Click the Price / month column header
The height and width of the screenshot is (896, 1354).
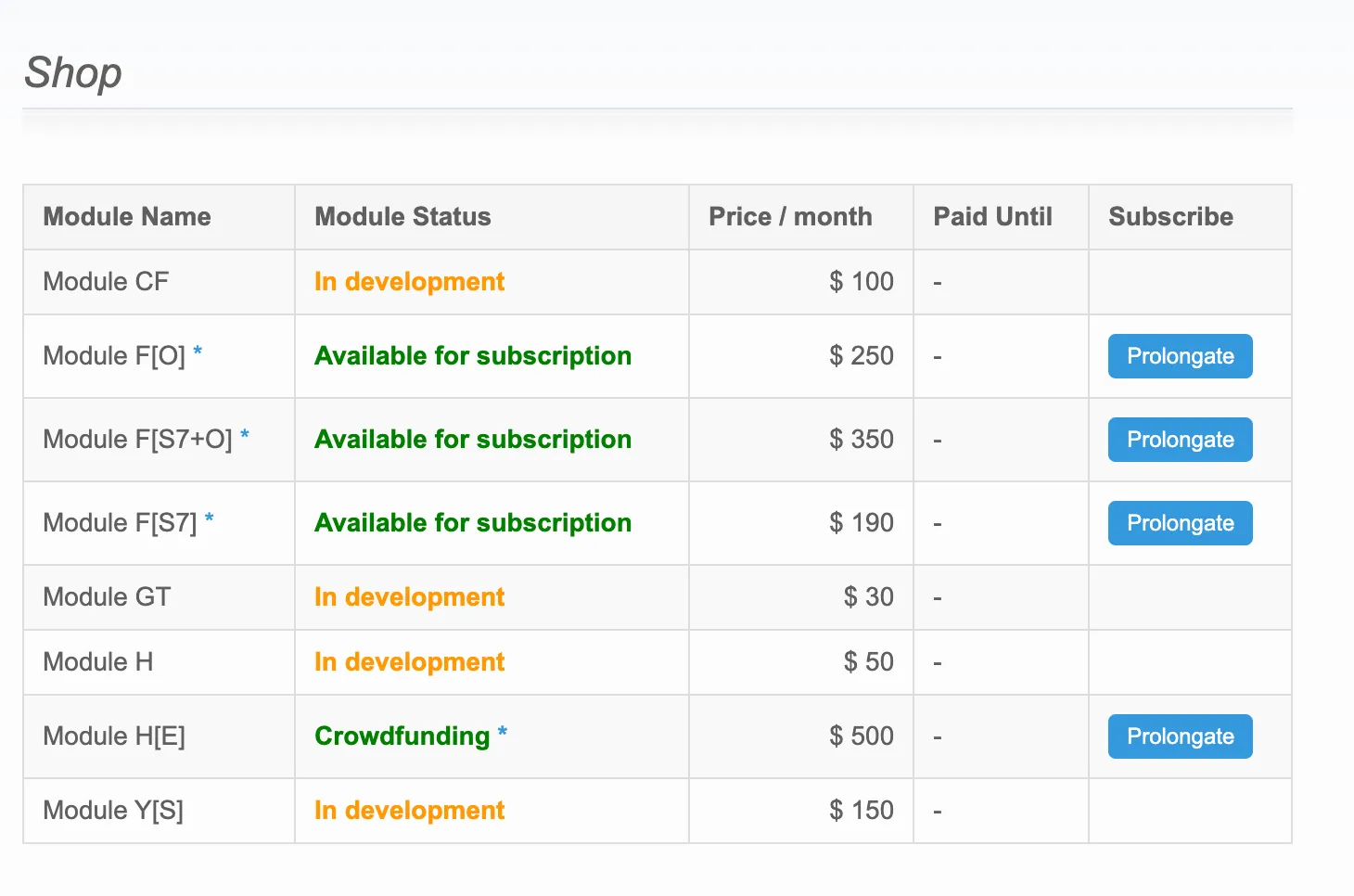(x=790, y=216)
